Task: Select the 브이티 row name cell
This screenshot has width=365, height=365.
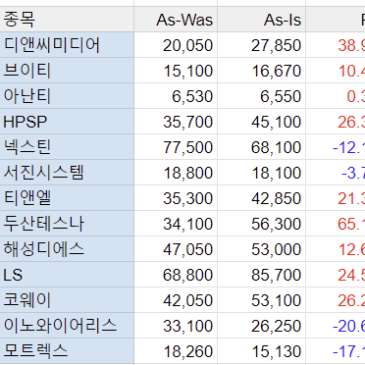Action: pos(67,71)
